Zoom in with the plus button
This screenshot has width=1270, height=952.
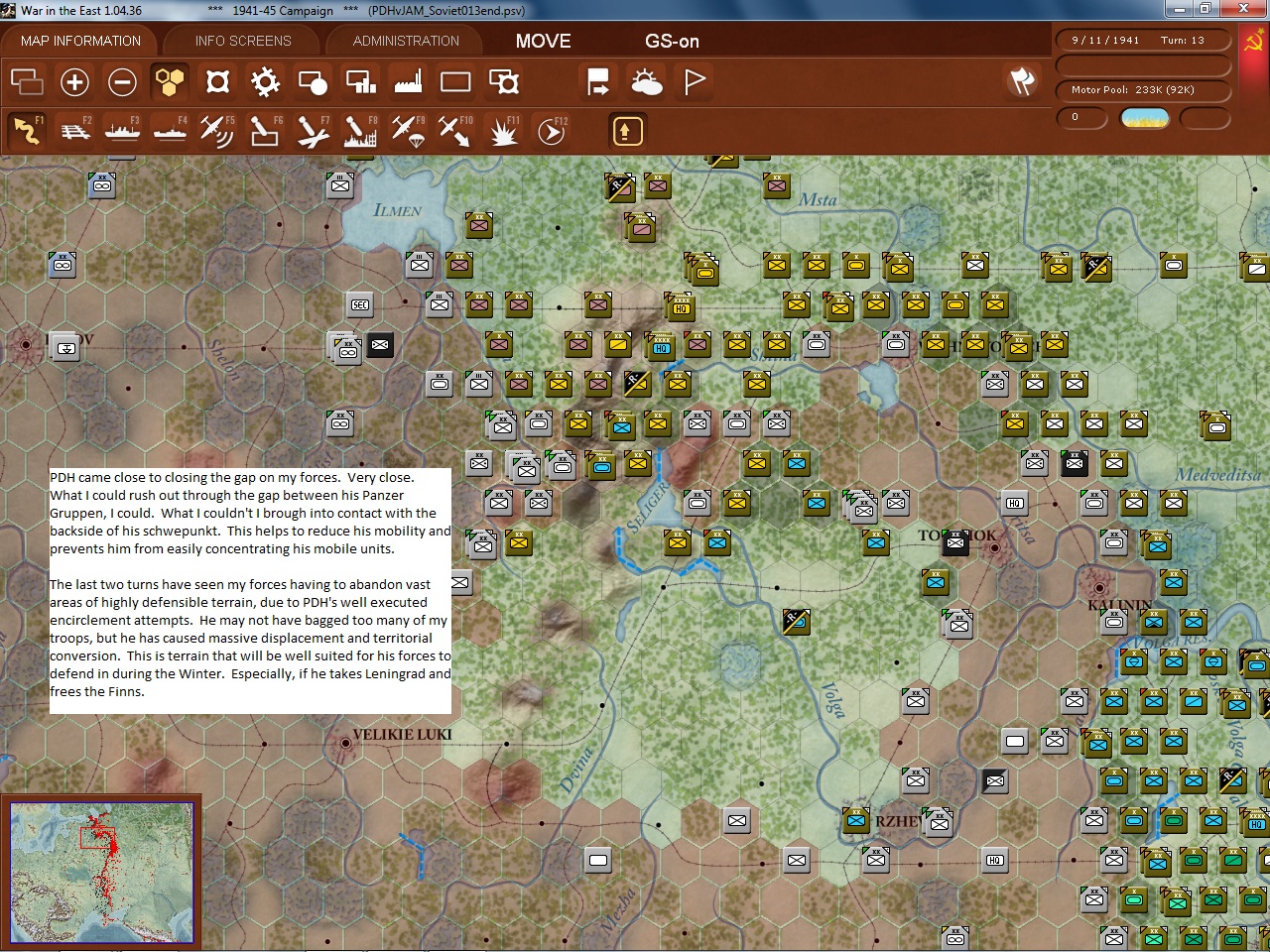pyautogui.click(x=74, y=81)
